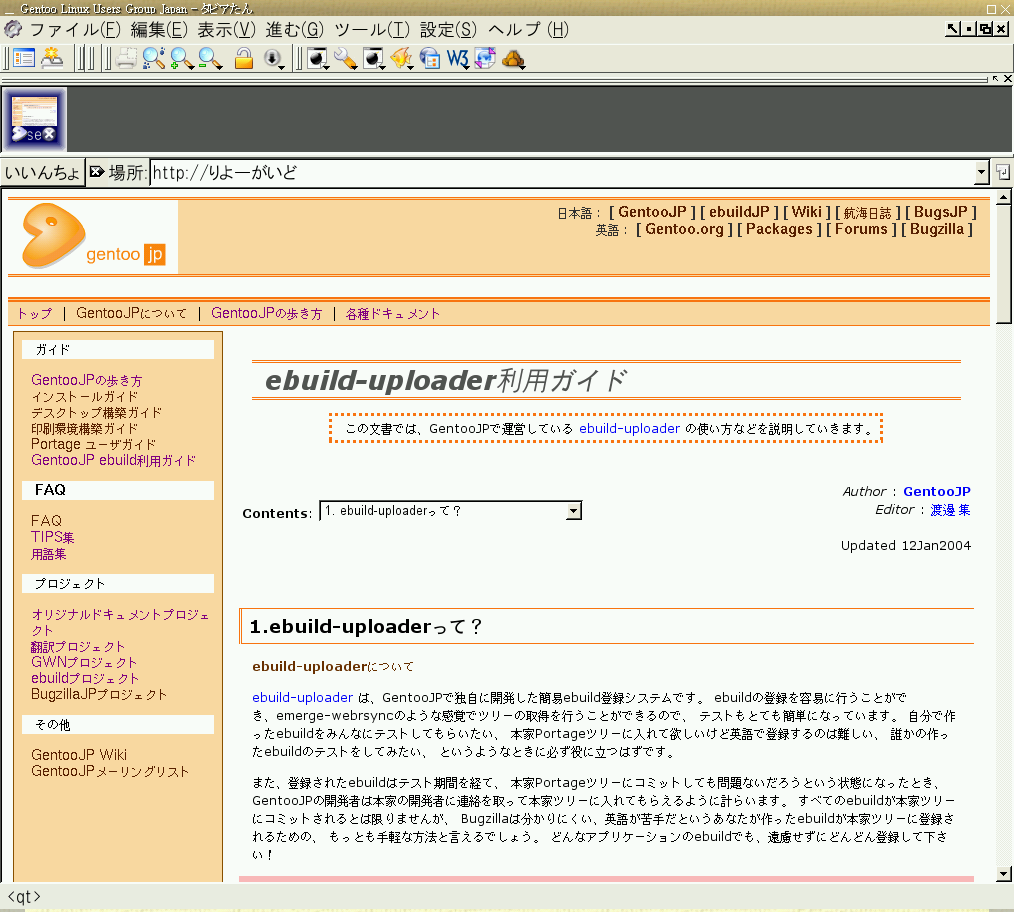Click the W3 validator icon
This screenshot has height=912, width=1014.
click(x=458, y=59)
